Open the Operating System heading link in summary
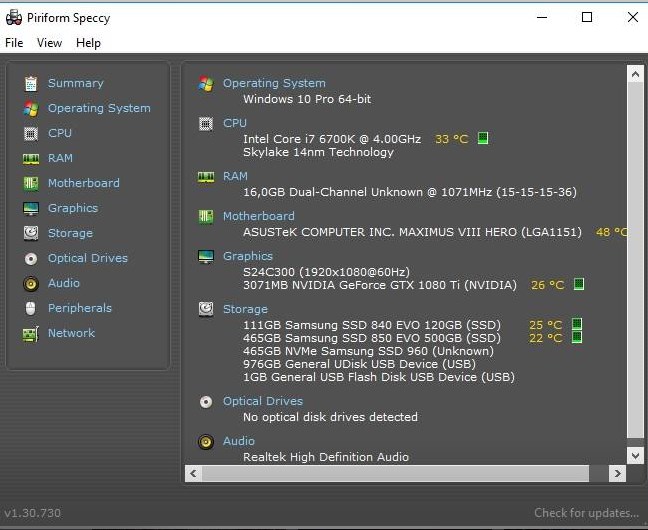 tap(274, 83)
